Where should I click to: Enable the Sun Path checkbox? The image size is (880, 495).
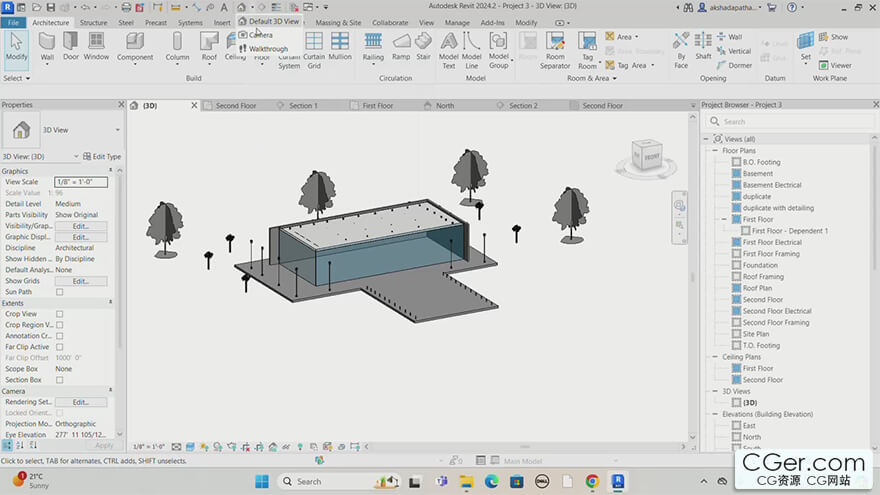[59, 292]
